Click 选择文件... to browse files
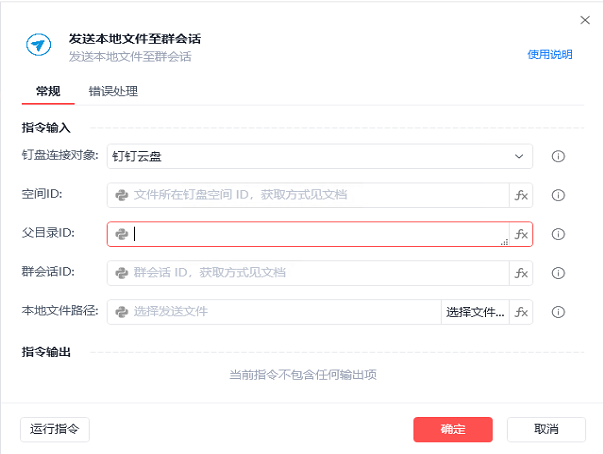This screenshot has height=454, width=603. click(x=475, y=312)
